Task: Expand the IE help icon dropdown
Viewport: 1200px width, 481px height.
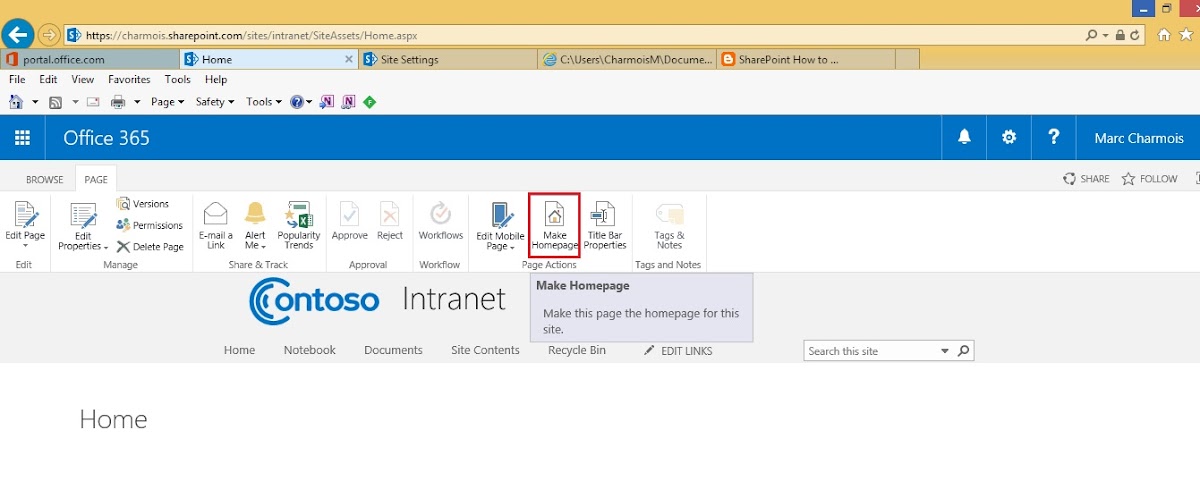Action: (x=309, y=102)
